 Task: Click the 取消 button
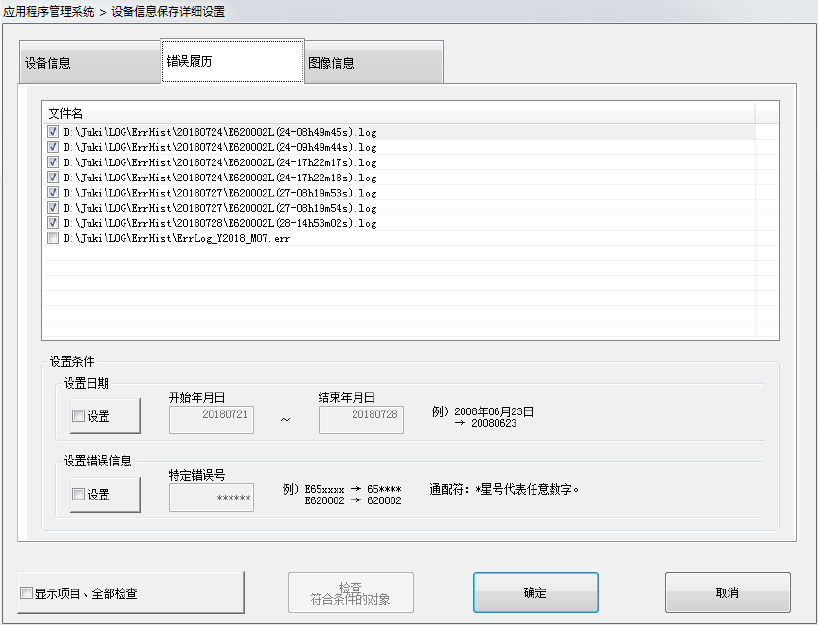pos(727,593)
